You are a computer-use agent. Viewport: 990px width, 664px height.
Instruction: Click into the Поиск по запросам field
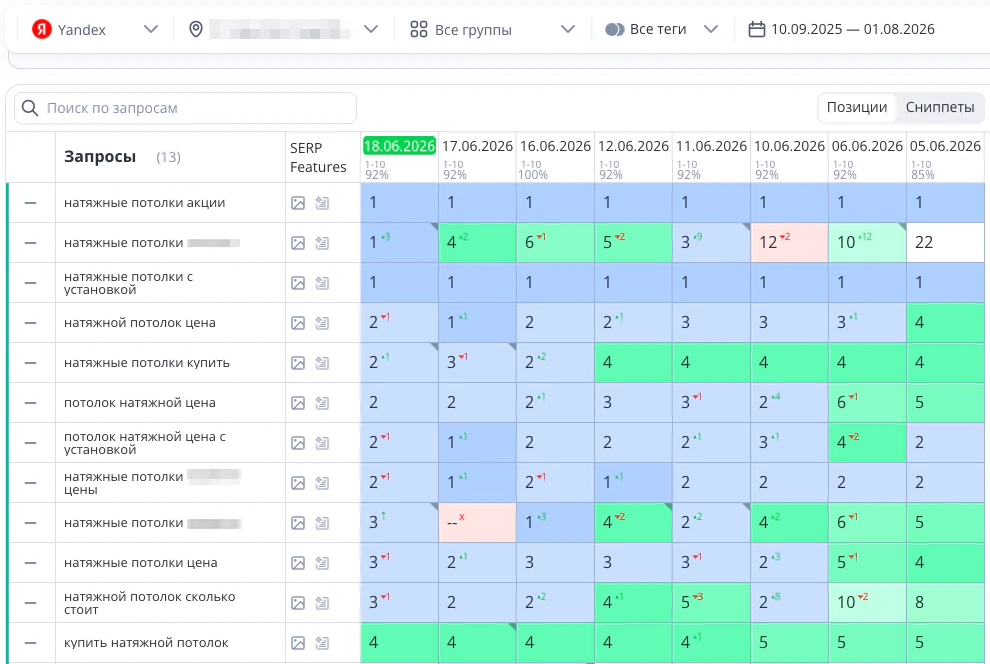(186, 108)
